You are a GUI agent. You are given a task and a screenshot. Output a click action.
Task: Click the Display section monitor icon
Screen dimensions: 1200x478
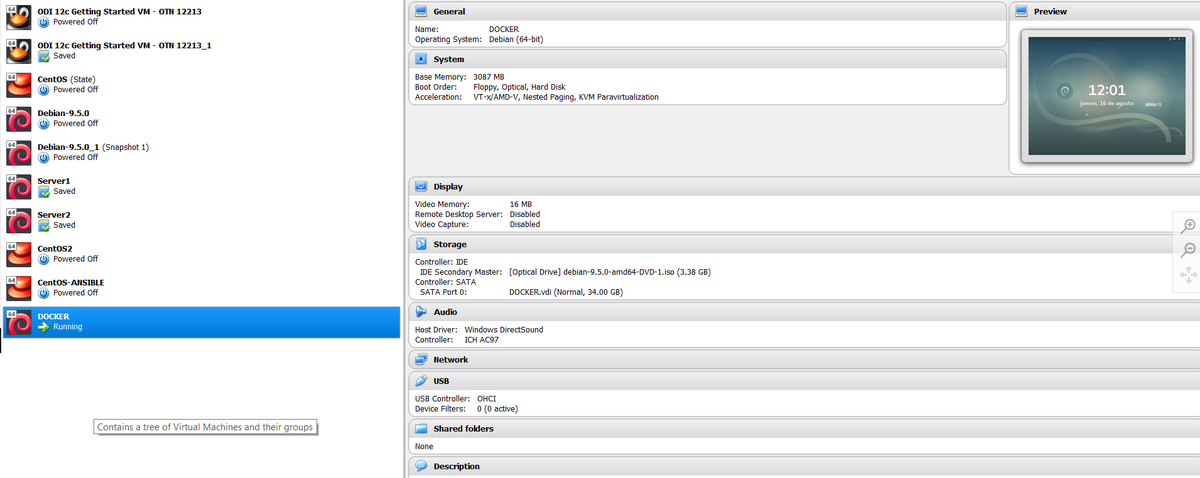(x=421, y=187)
